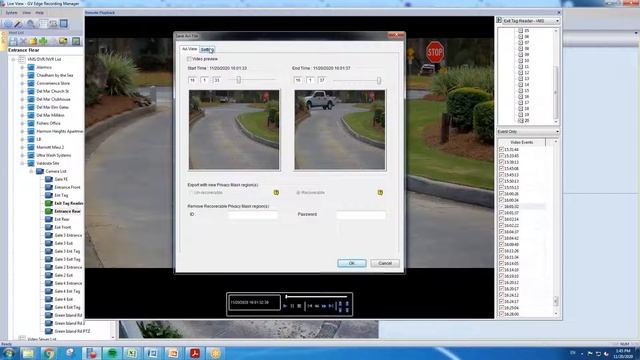Toggle the 15:31:46 video event checkbox
640x360 pixels.
point(501,149)
